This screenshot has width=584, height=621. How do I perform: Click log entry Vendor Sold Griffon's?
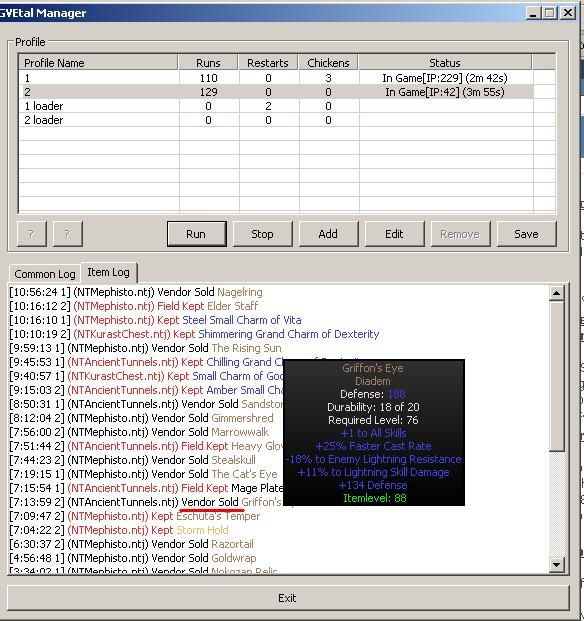click(146, 502)
